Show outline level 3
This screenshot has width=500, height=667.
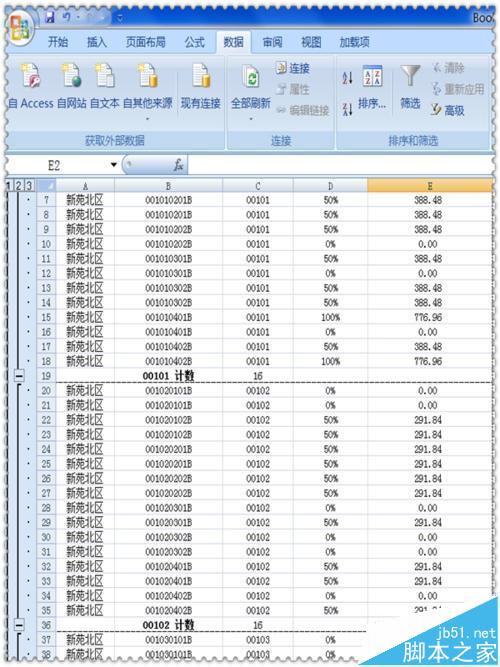point(29,185)
